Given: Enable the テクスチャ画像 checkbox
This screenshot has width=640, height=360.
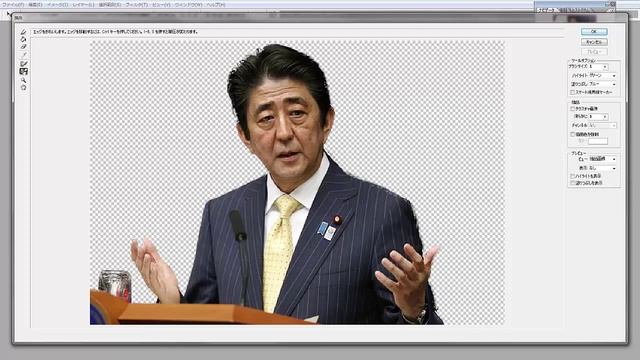Looking at the screenshot, I should 572,109.
